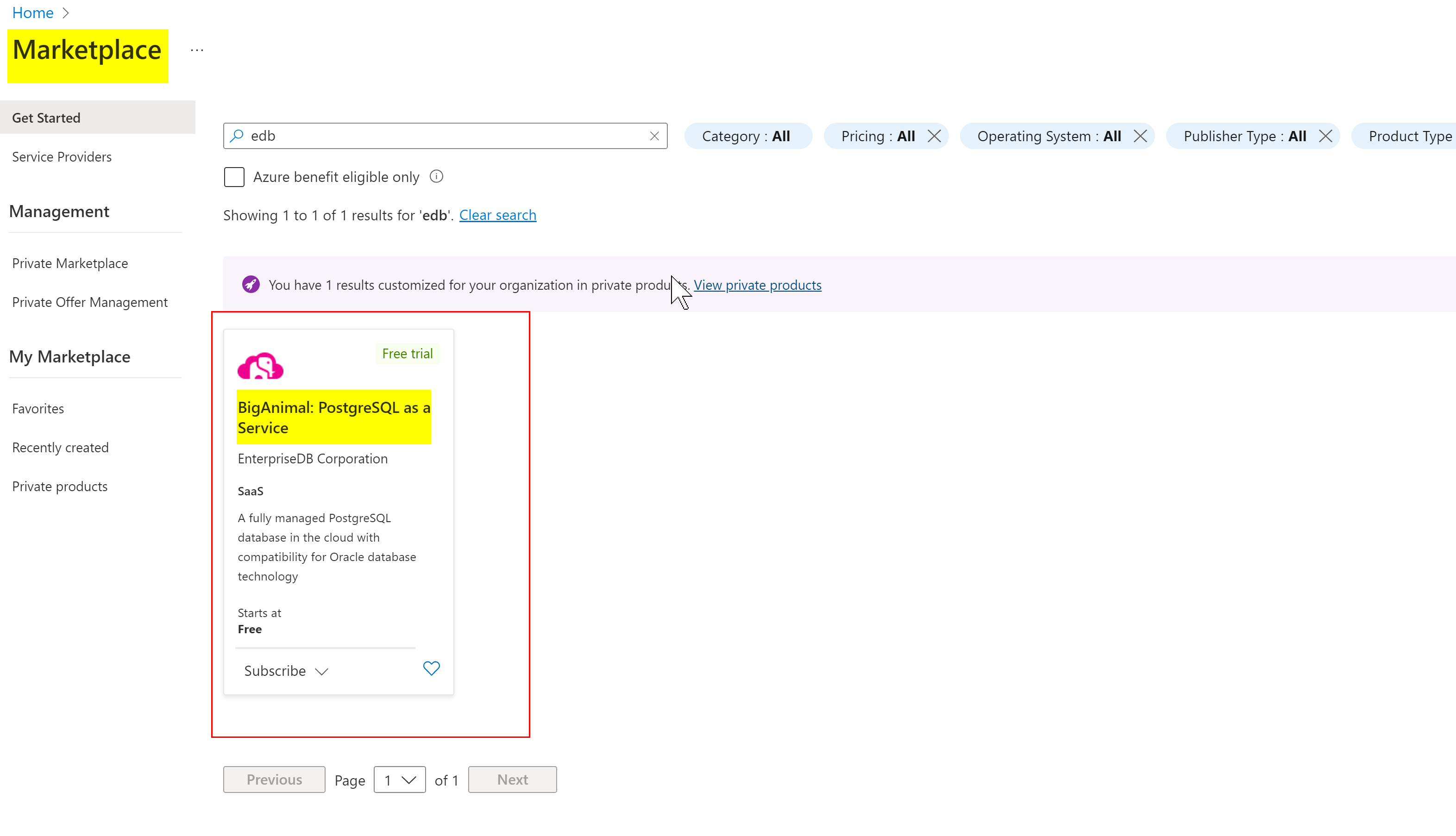Click the search magnifier icon

237,136
